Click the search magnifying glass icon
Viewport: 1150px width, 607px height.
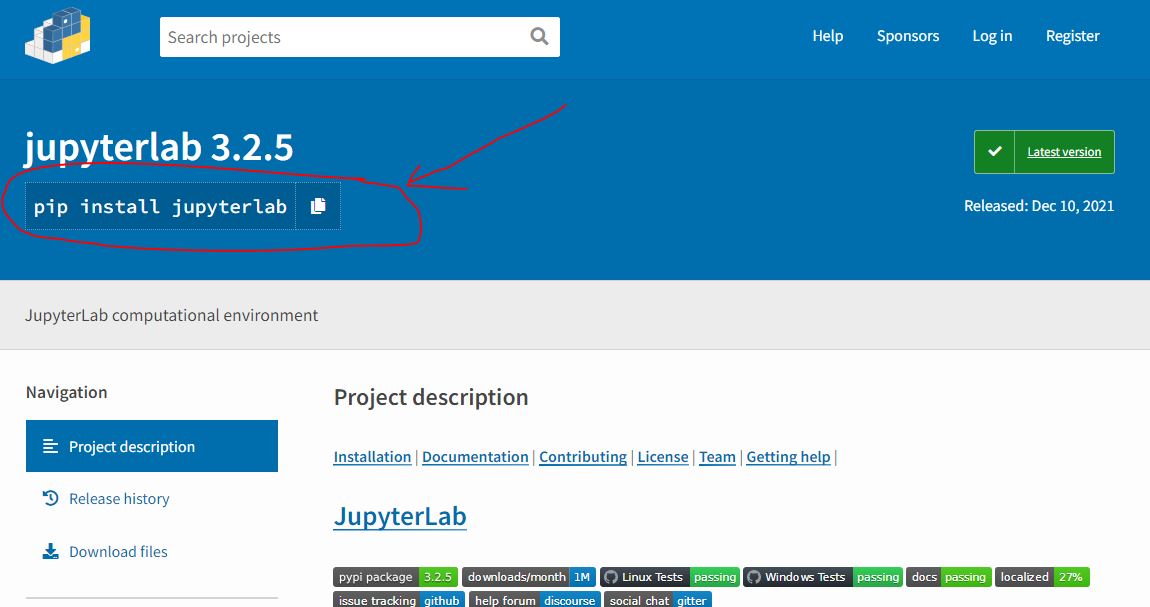coord(539,36)
